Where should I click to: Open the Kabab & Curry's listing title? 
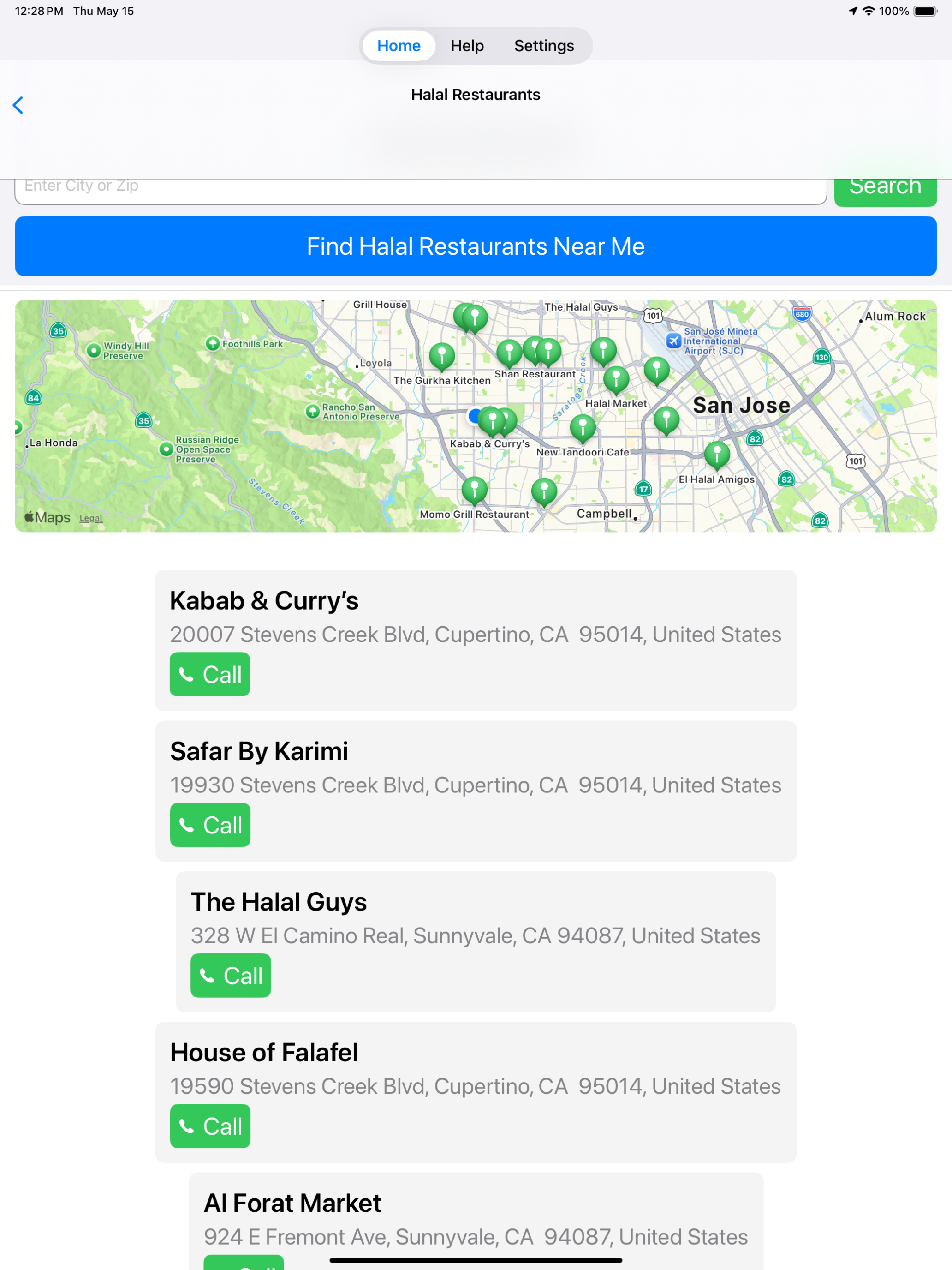(x=264, y=600)
